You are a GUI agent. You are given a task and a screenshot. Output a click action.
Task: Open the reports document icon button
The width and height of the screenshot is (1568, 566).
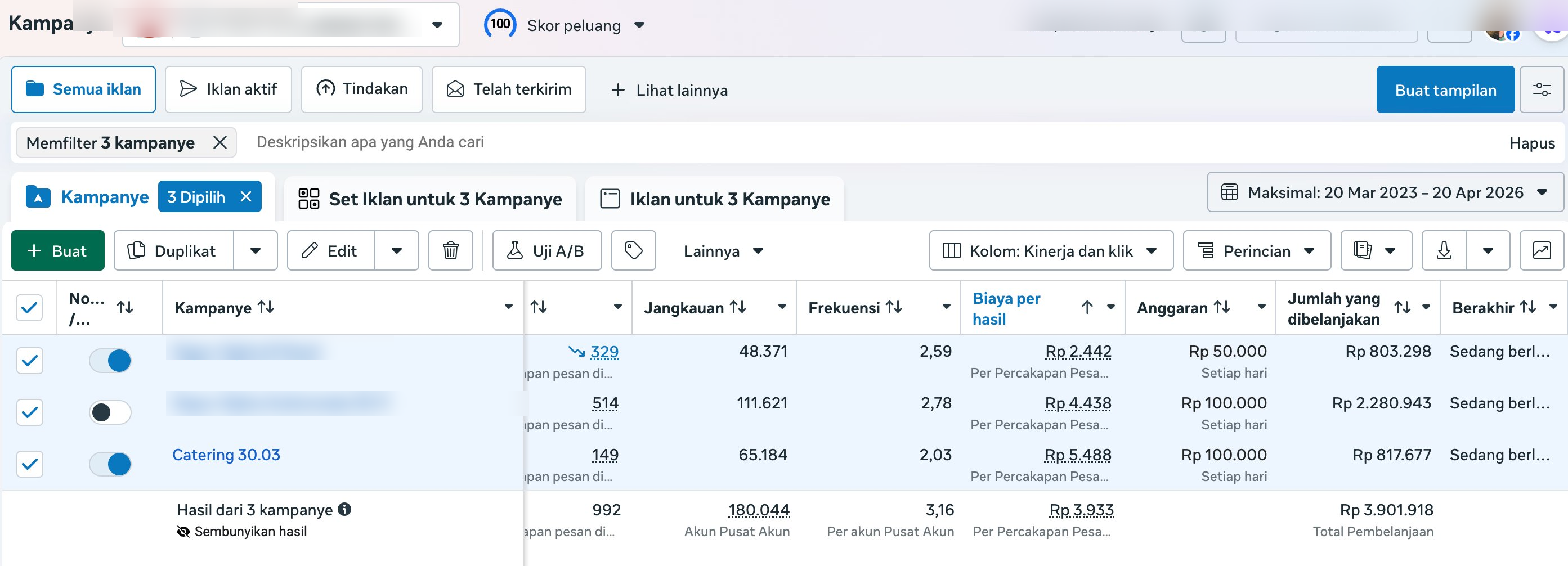pos(1362,250)
